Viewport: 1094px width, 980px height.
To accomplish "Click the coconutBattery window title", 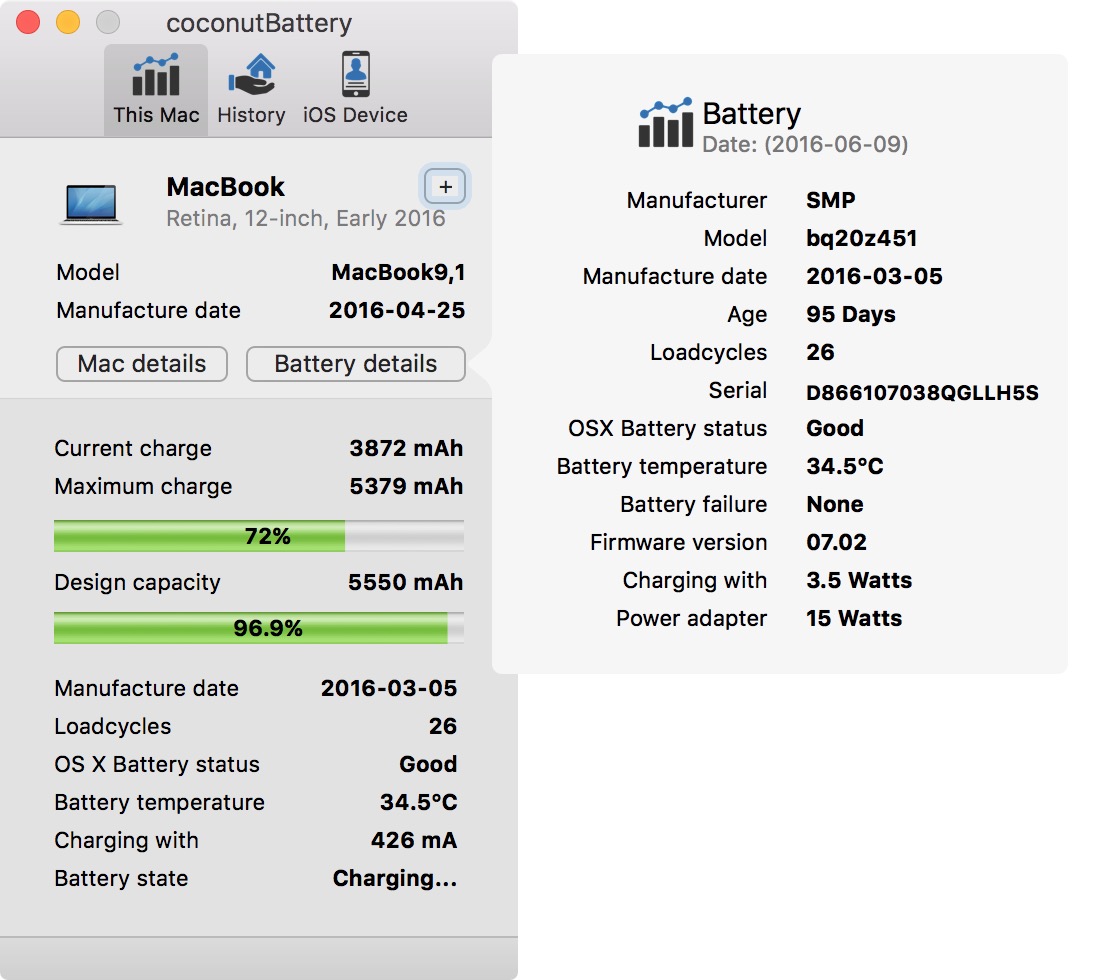I will point(259,23).
